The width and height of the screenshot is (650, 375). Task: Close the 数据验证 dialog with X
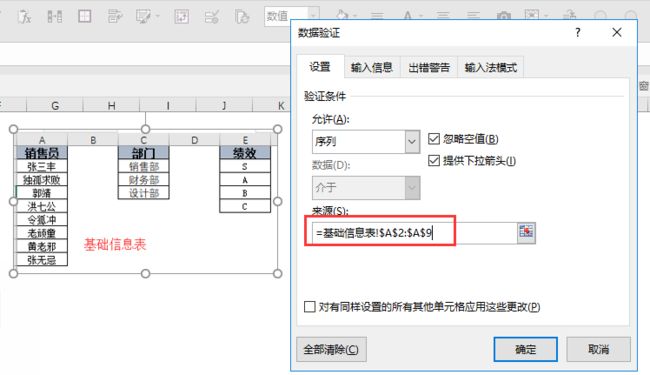click(617, 32)
